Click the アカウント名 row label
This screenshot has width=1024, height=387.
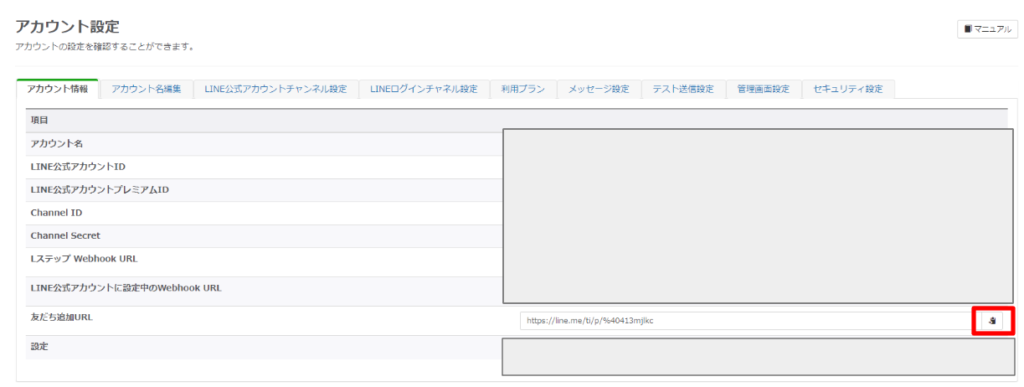click(x=57, y=143)
